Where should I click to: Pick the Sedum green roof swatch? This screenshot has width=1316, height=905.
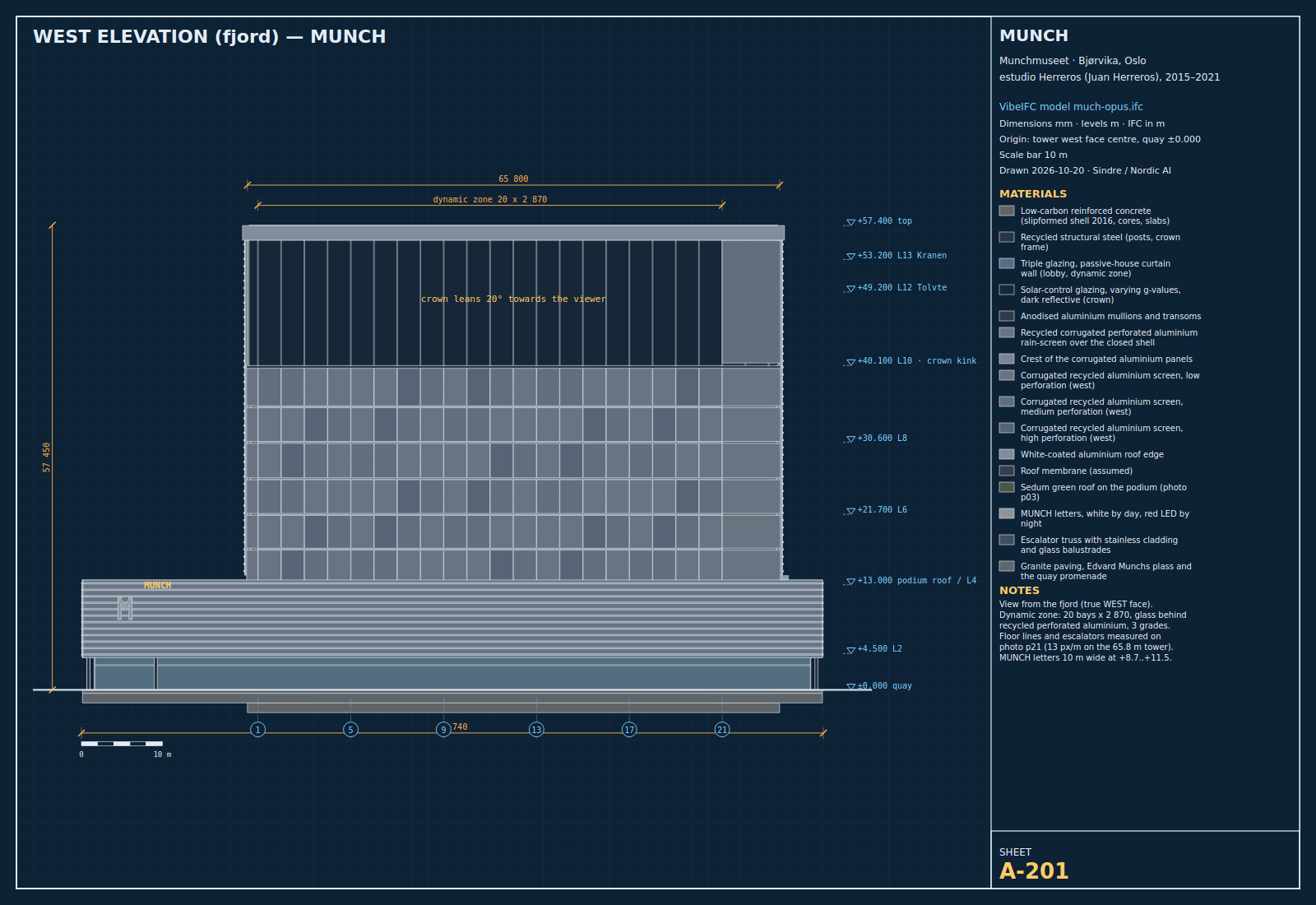pos(1007,487)
